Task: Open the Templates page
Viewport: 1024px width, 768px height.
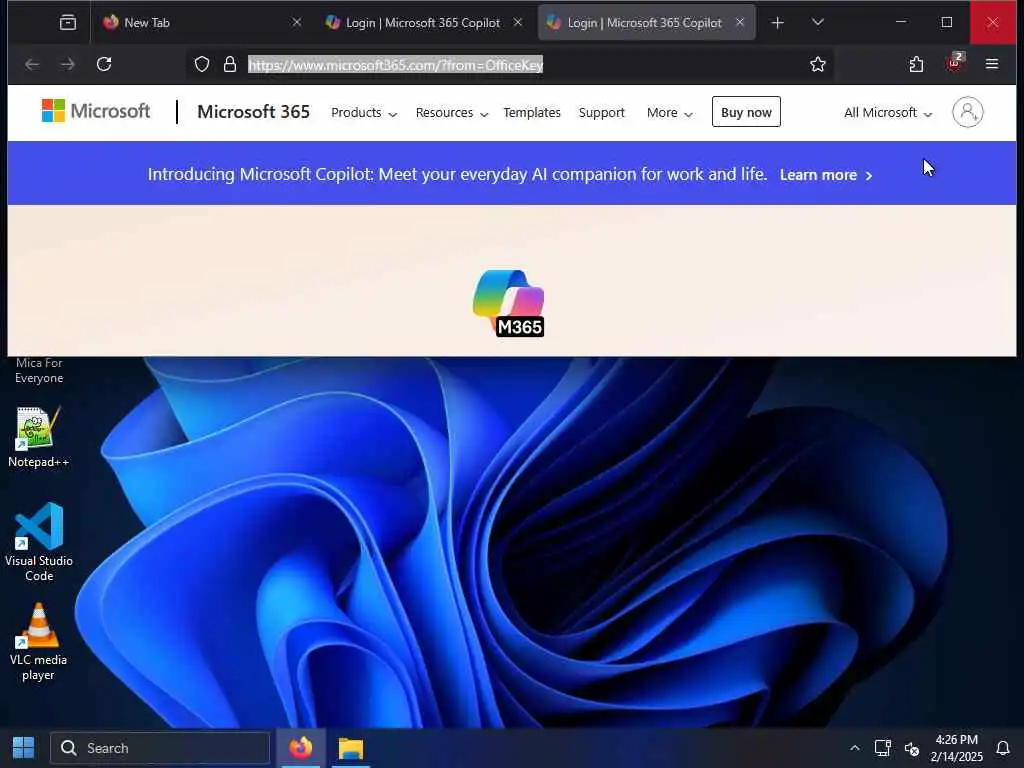Action: pos(532,112)
